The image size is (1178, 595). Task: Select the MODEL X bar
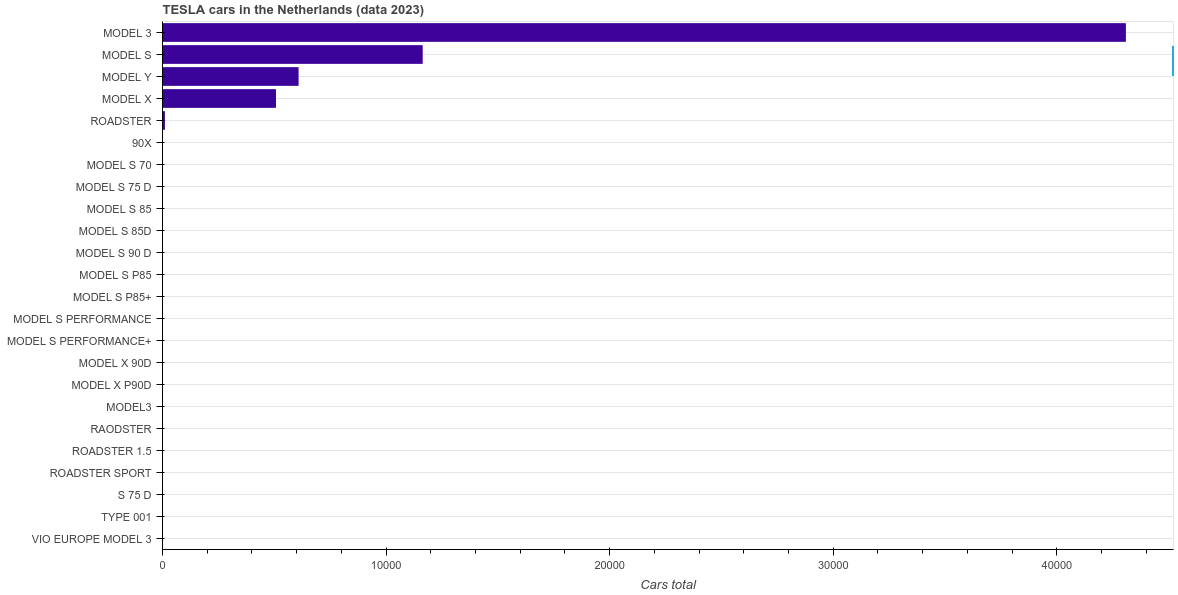pyautogui.click(x=219, y=98)
